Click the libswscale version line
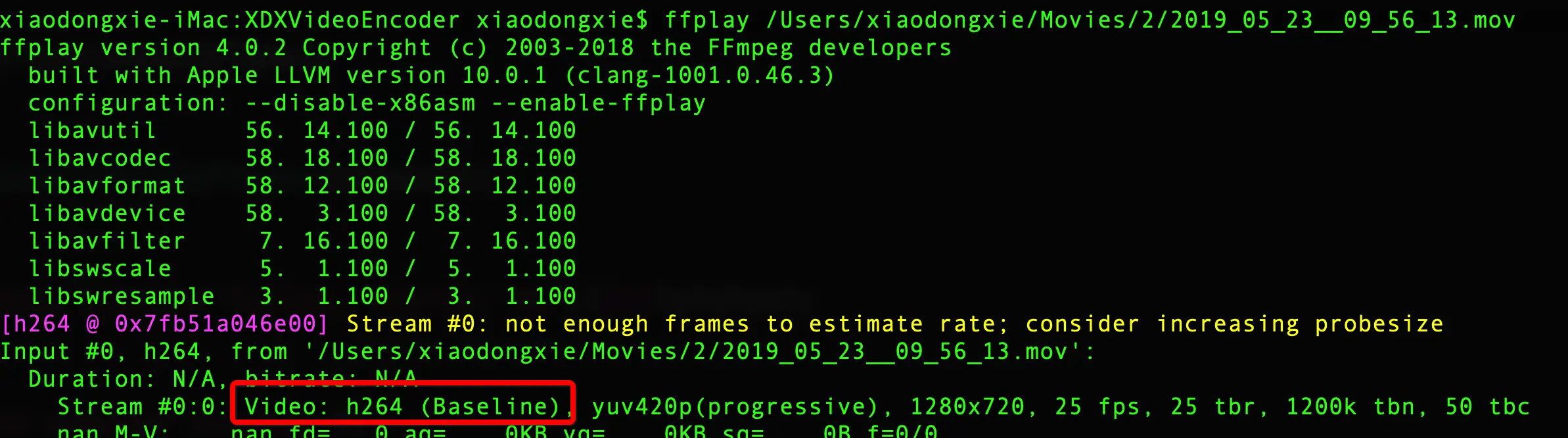This screenshot has height=438, width=1568. click(302, 268)
